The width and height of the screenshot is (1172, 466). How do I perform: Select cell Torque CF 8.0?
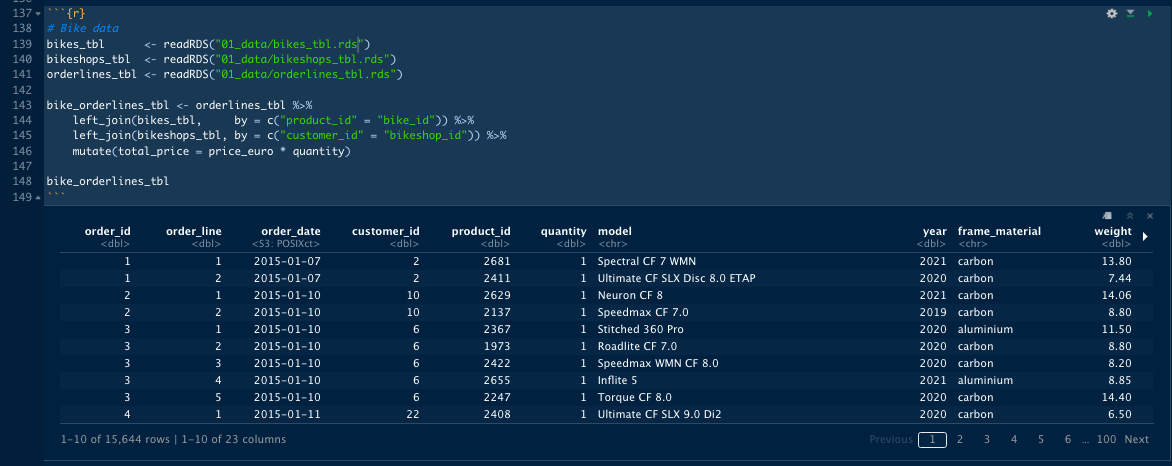tap(635, 397)
